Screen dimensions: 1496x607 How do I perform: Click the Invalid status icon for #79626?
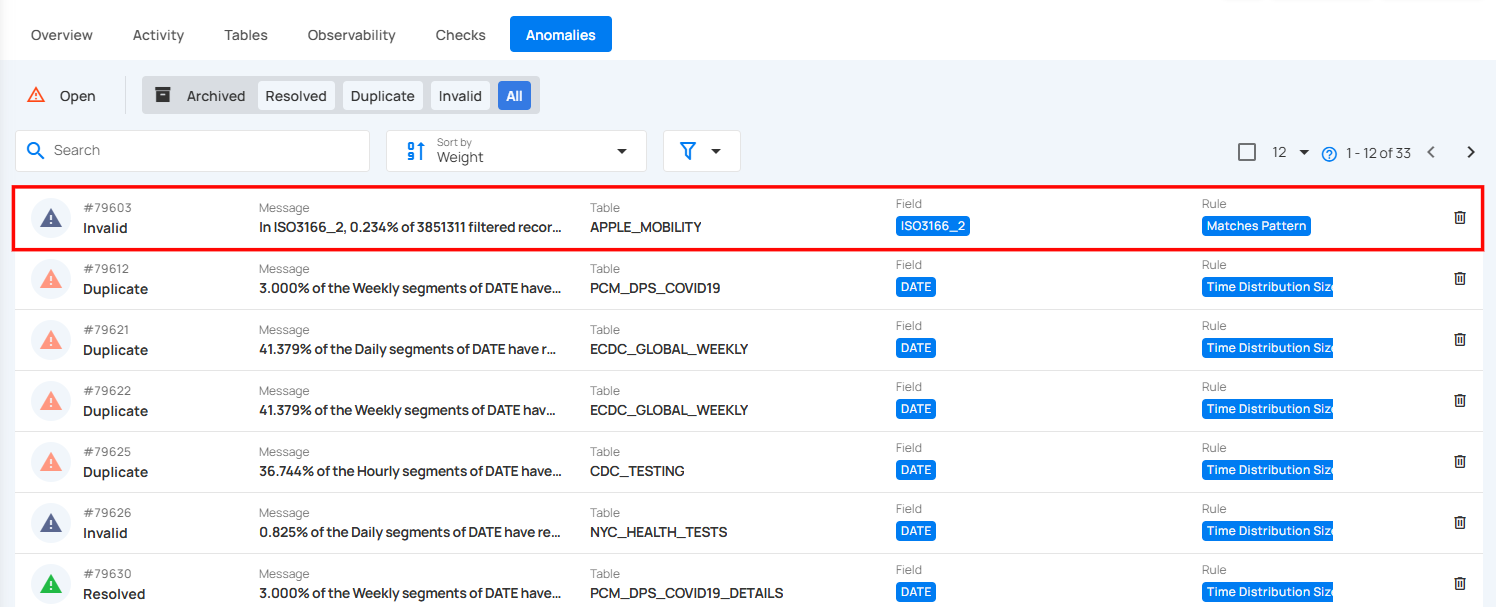51,523
